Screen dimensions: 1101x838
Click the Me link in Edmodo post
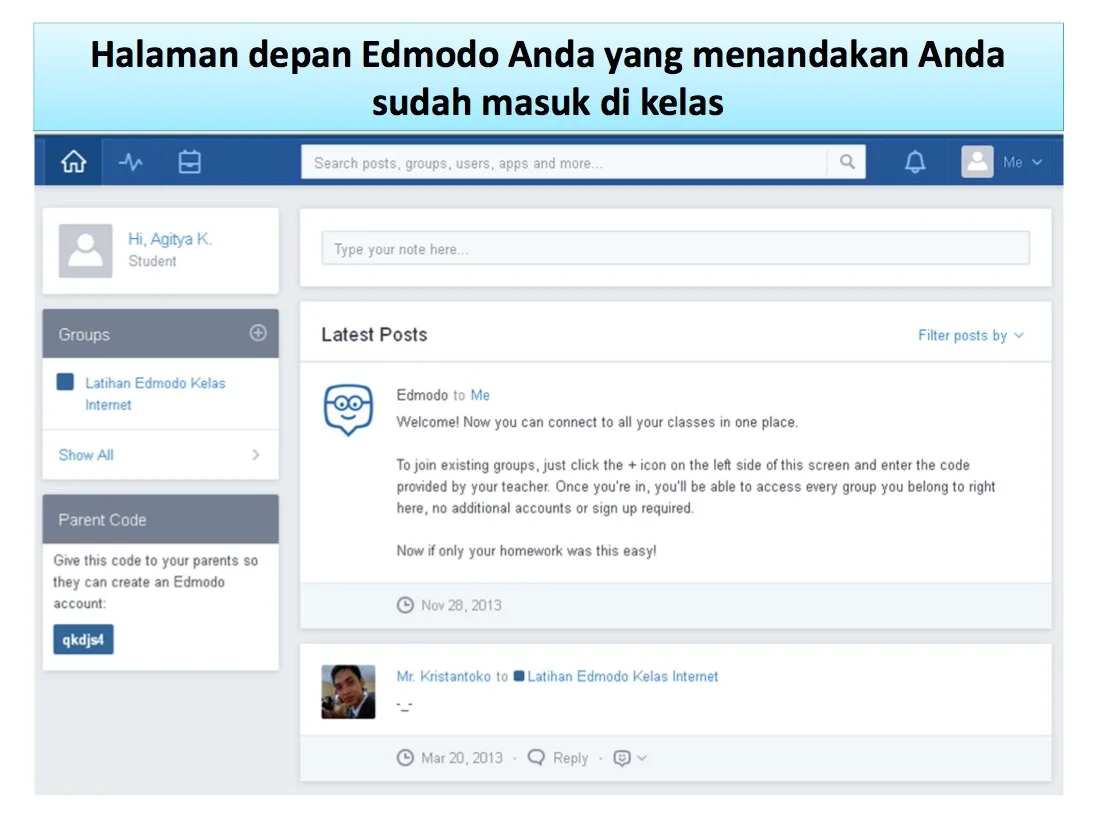point(480,395)
